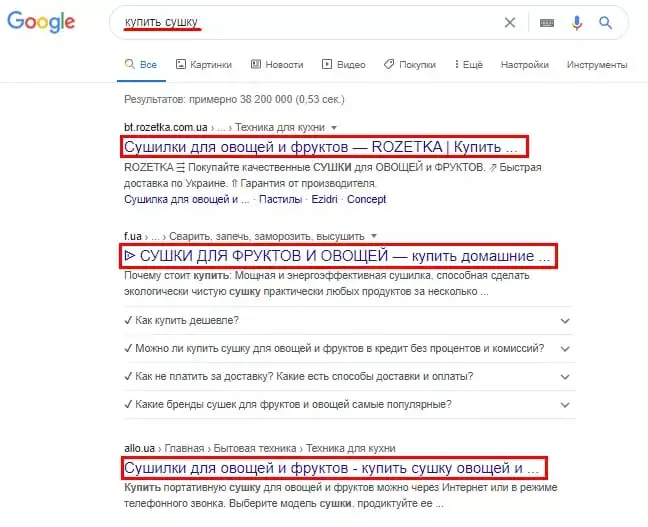Clear the search query with X icon
Viewport: 648px width, 527px height.
coord(510,22)
